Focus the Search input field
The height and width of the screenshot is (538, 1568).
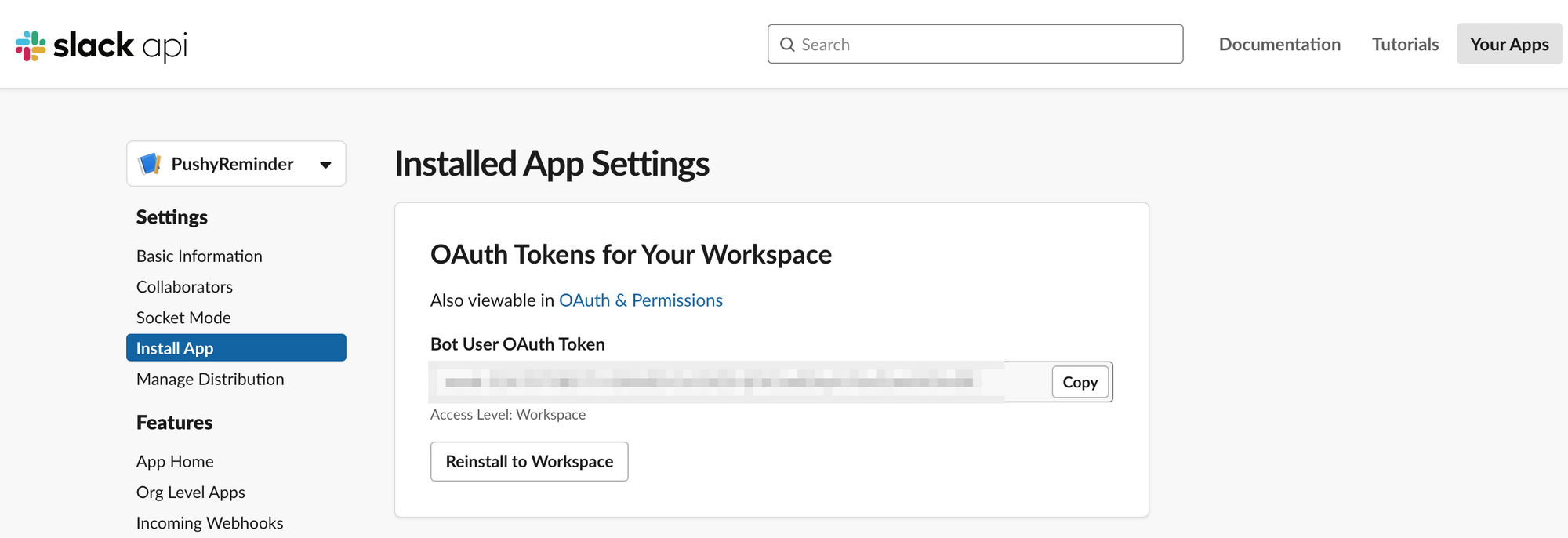pyautogui.click(x=975, y=44)
